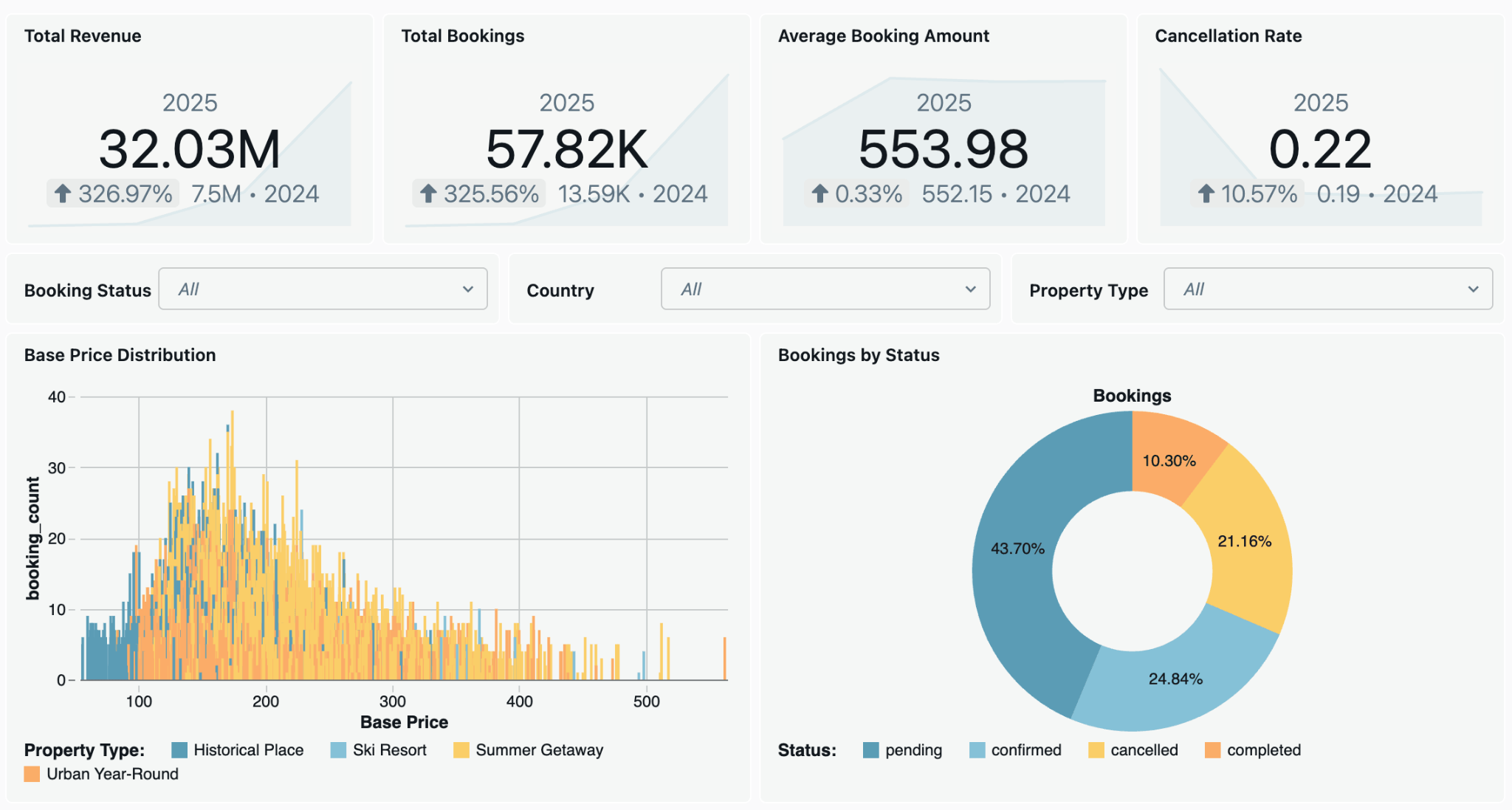Open the Booking Status dropdown

(x=323, y=289)
